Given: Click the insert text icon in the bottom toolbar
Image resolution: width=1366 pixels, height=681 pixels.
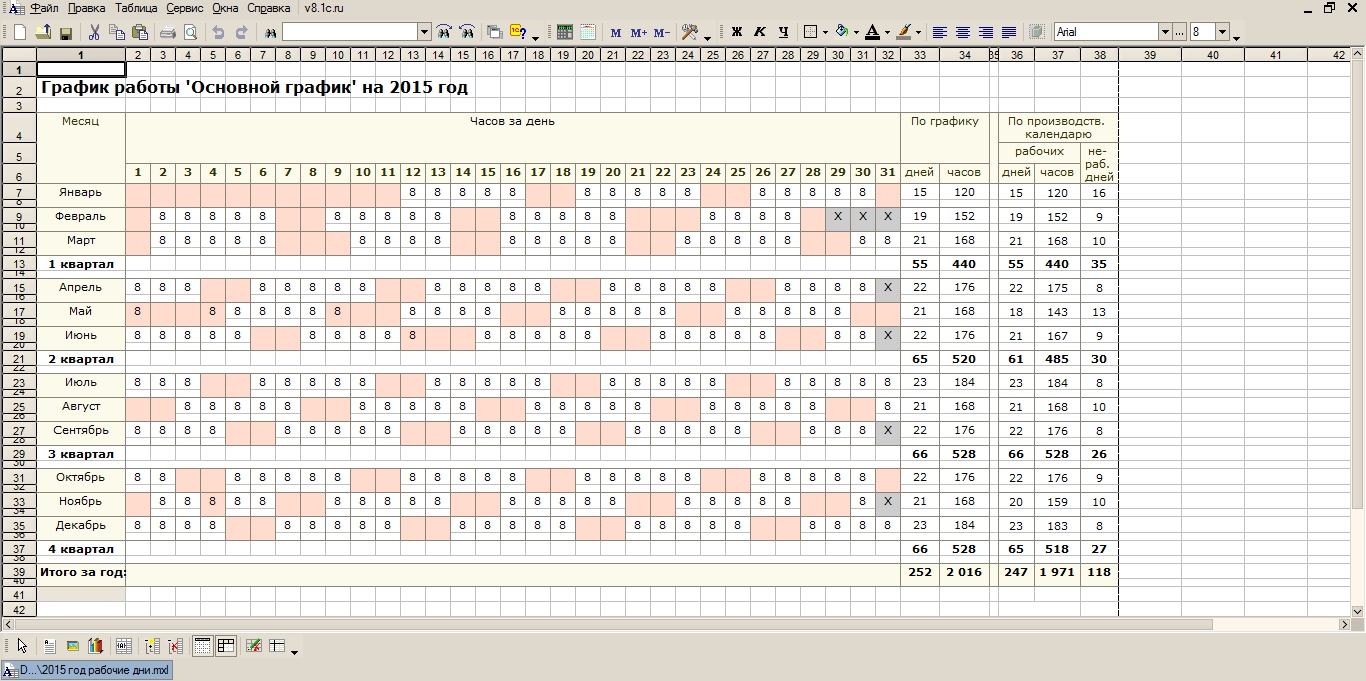Looking at the screenshot, I should pyautogui.click(x=50, y=646).
